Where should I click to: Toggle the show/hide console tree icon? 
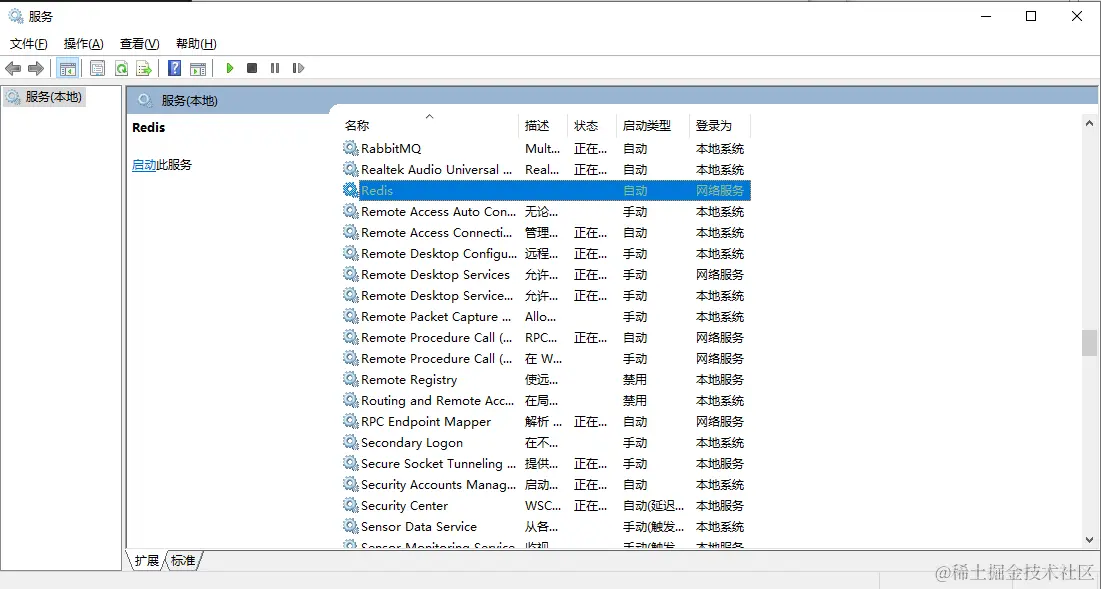pos(67,68)
